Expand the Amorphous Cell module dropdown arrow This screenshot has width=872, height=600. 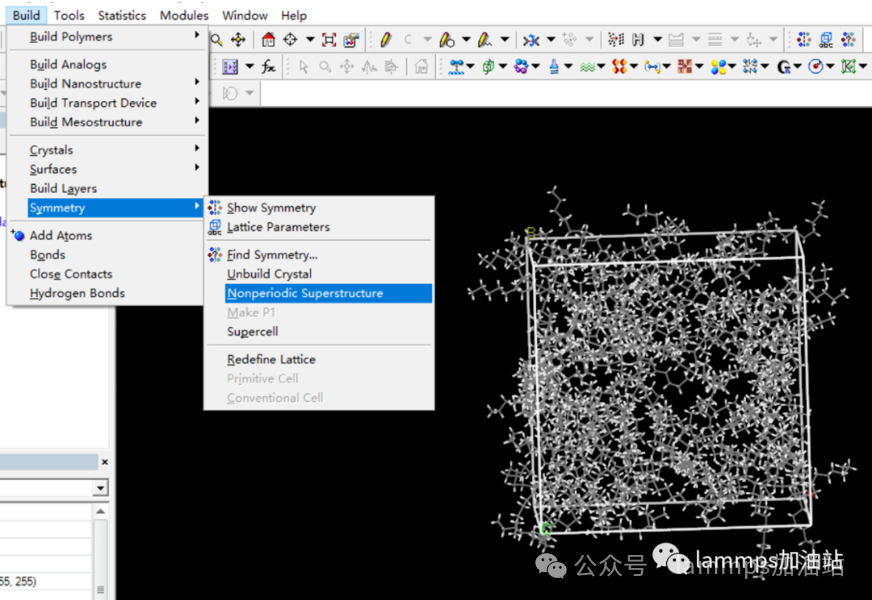click(503, 67)
